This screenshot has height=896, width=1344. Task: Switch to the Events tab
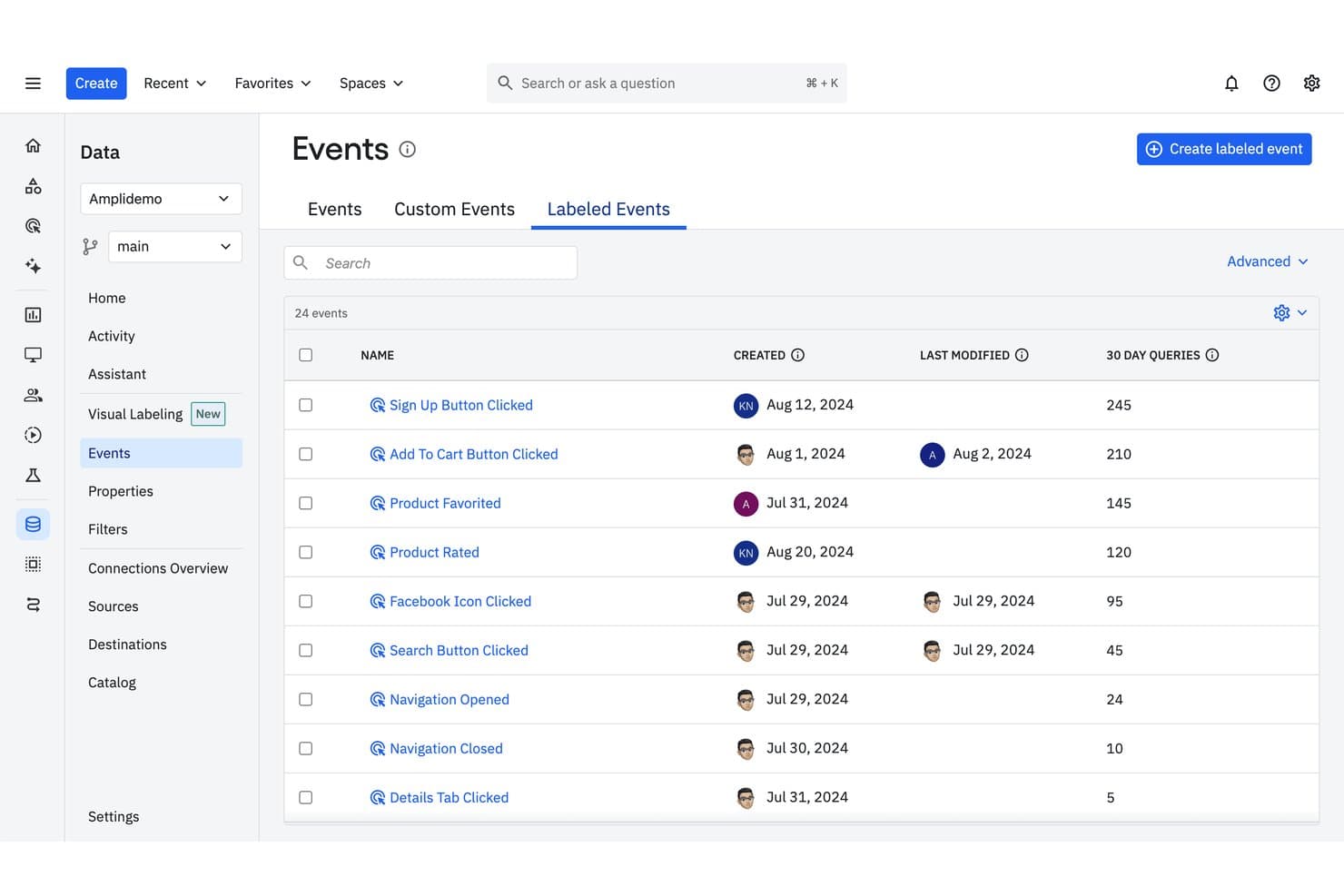334,210
